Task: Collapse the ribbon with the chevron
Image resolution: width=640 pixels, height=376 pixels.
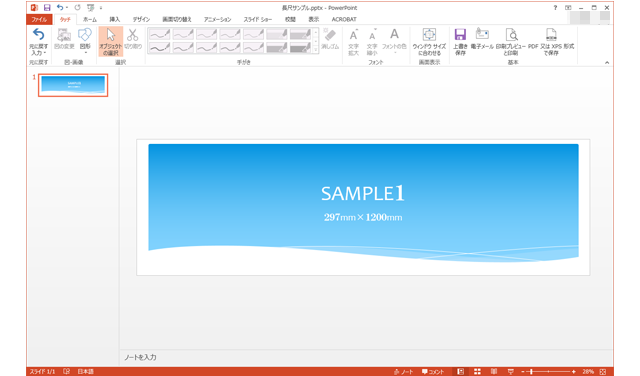Action: [x=607, y=62]
